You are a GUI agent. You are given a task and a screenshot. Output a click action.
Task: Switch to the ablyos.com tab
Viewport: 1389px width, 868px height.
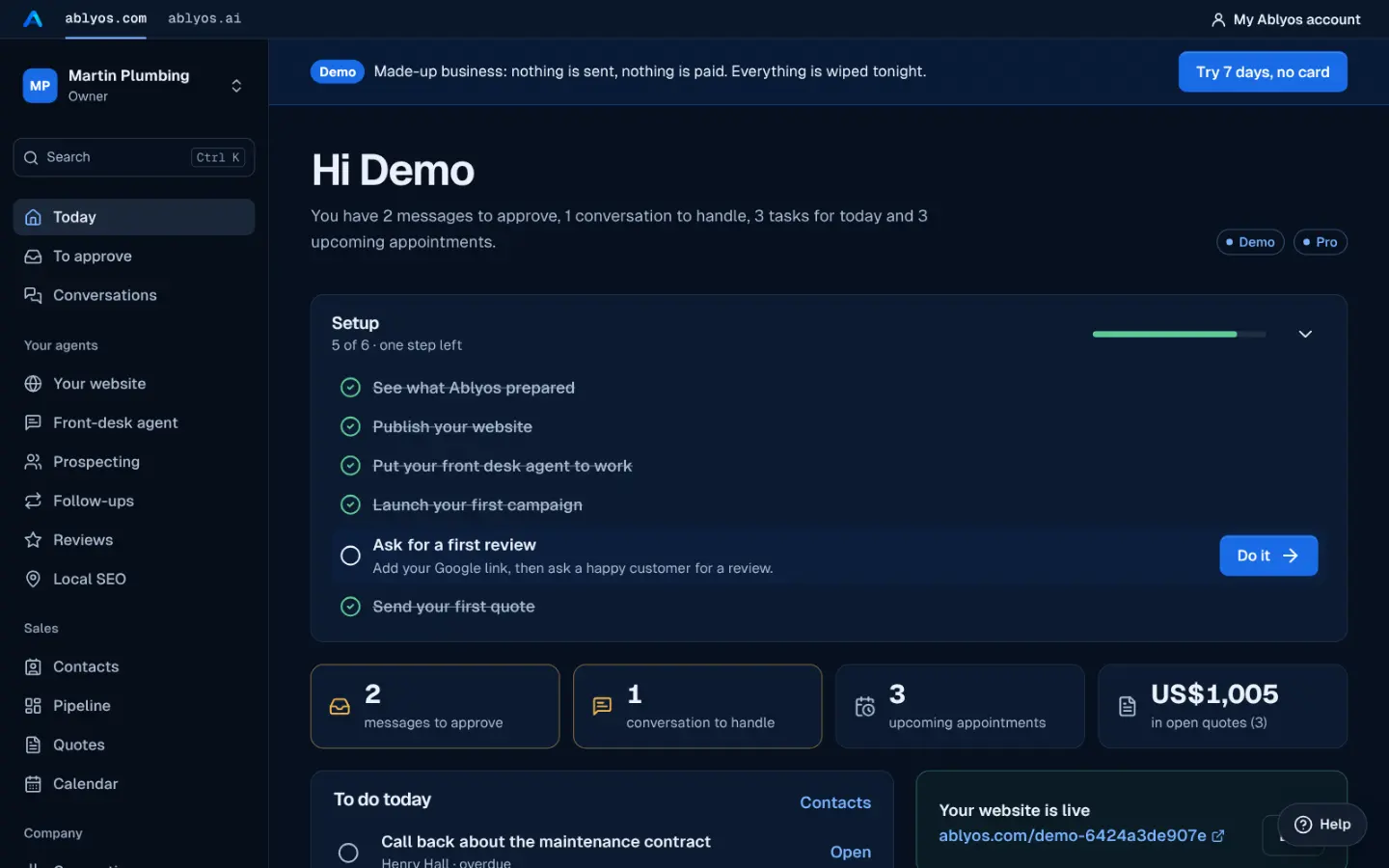pyautogui.click(x=106, y=18)
